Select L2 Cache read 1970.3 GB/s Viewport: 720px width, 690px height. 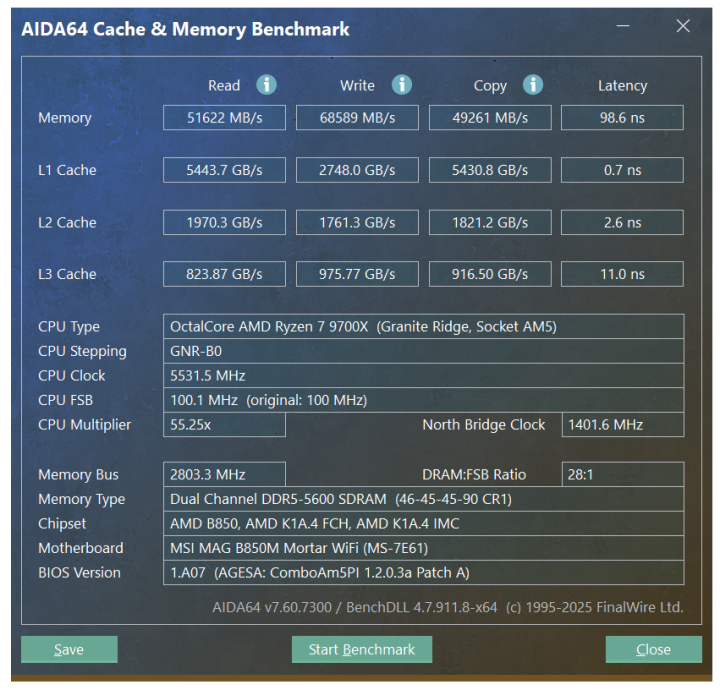(x=225, y=223)
